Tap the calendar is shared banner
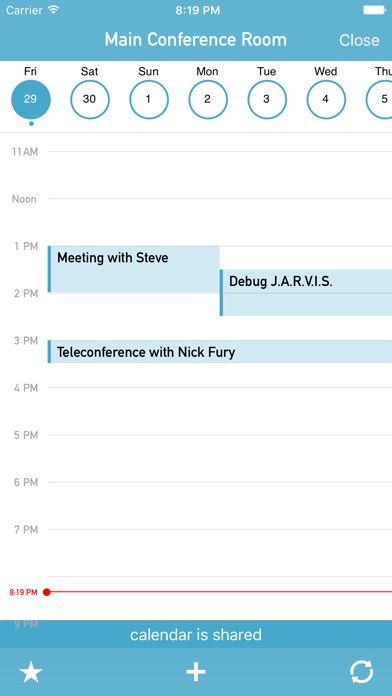The height and width of the screenshot is (696, 392). coord(196,634)
